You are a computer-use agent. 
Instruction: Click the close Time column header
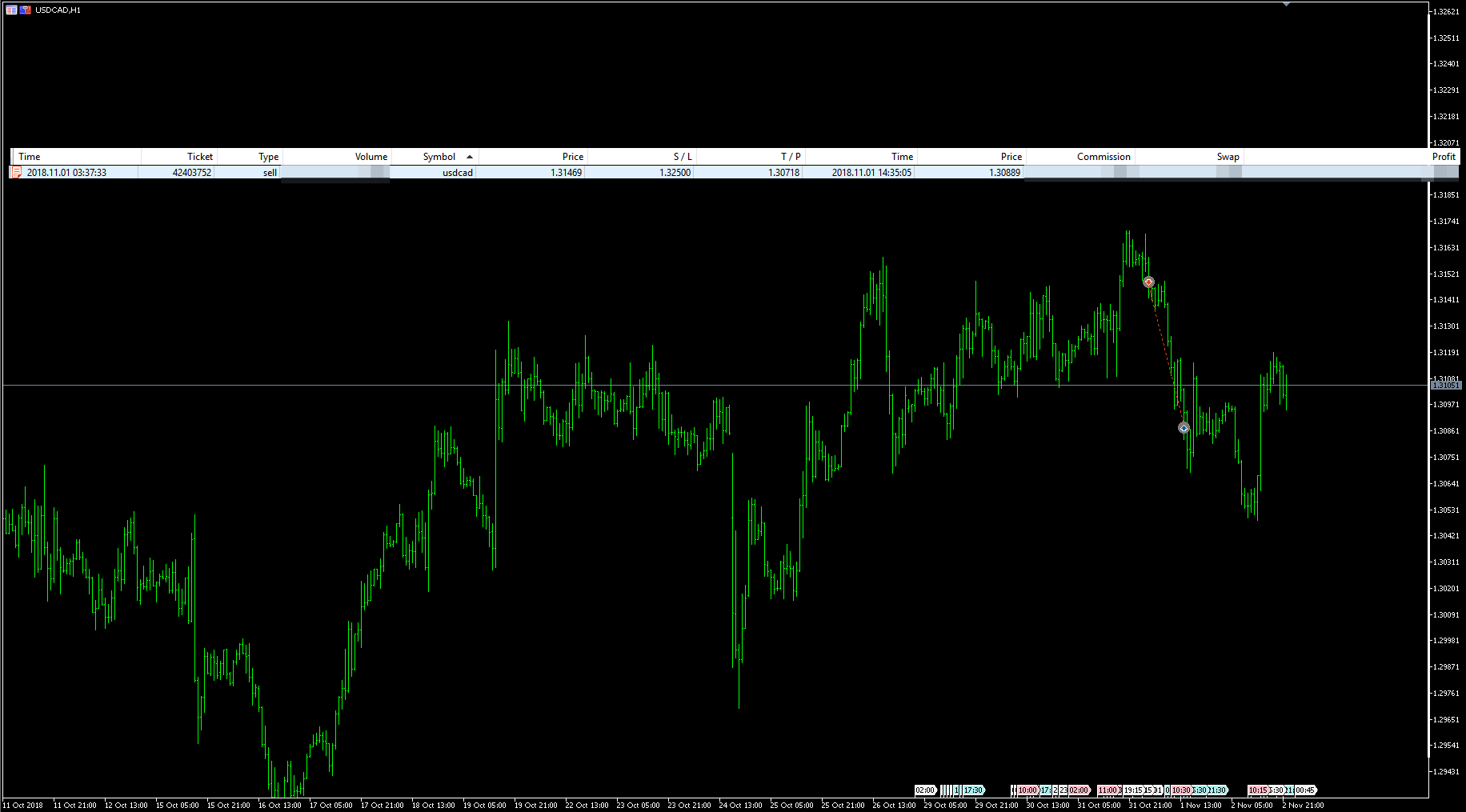pos(860,157)
